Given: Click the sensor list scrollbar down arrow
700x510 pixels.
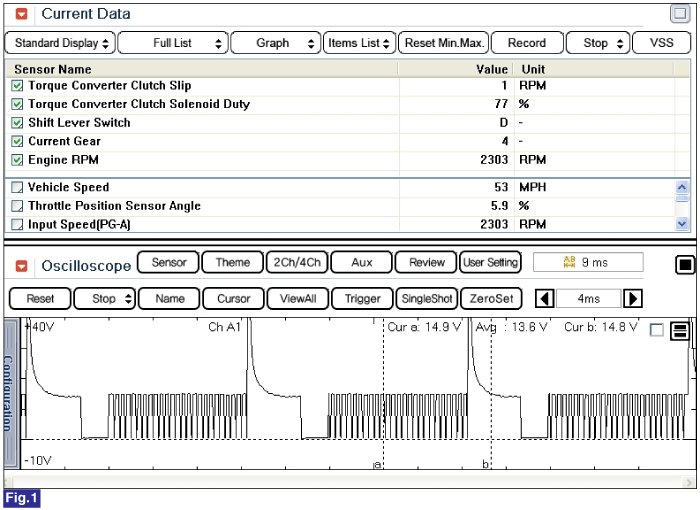Looking at the screenshot, I should coord(682,223).
